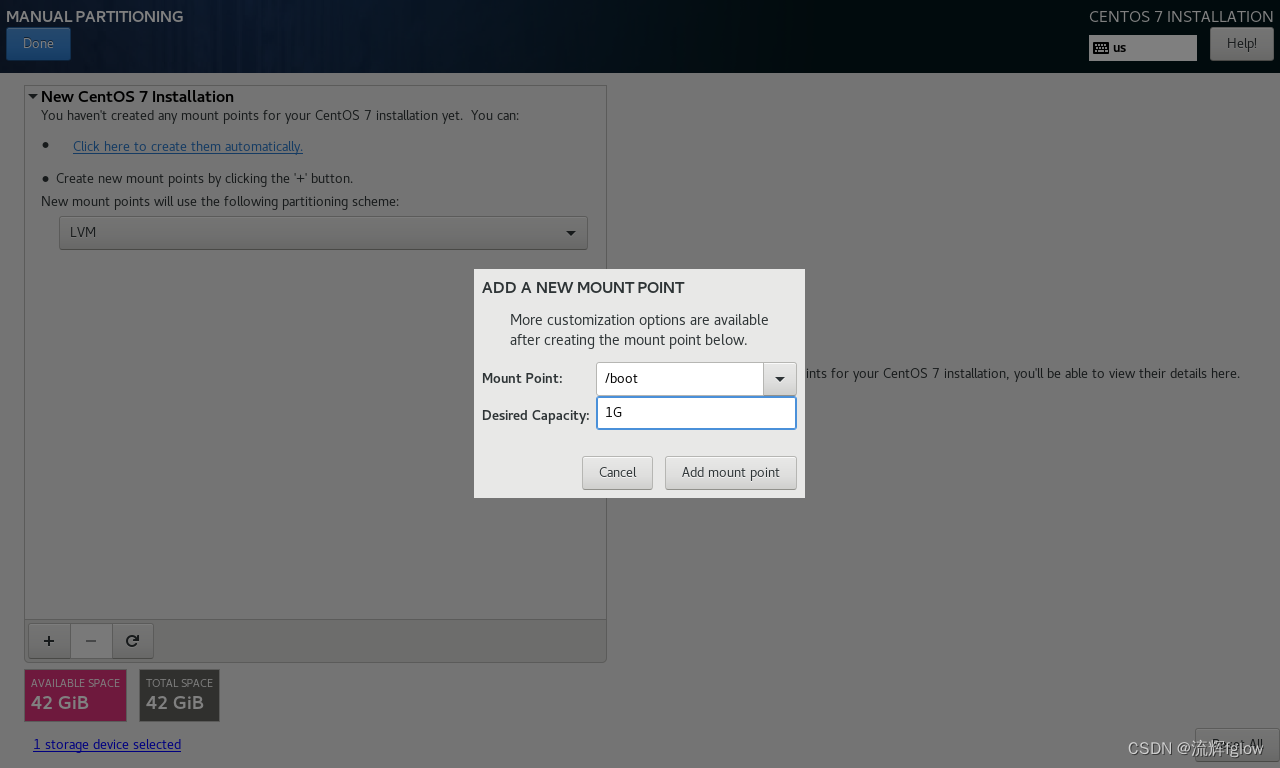Click the Total Space 42 GiB box
This screenshot has width=1280, height=768.
pos(179,695)
